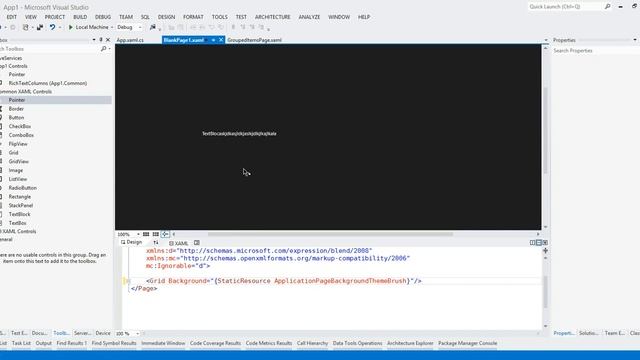640x360 pixels.
Task: Toggle the show grid designer icon
Action: tap(146, 234)
